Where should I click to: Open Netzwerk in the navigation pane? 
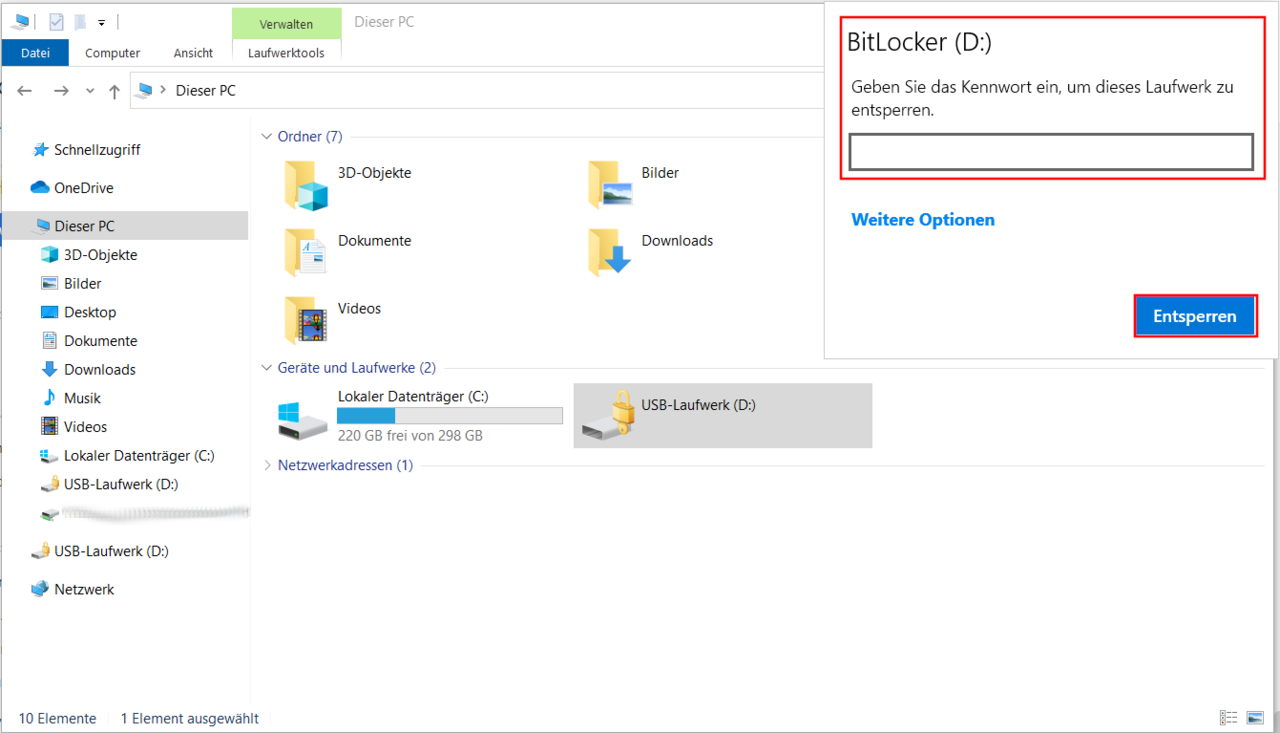(84, 589)
